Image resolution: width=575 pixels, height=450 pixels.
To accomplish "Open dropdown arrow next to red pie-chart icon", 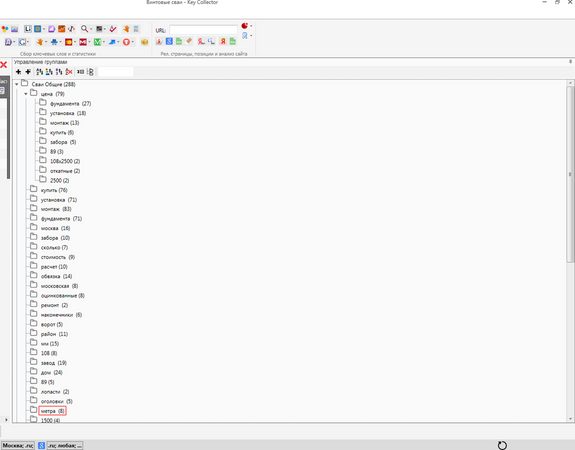I will [251, 26].
